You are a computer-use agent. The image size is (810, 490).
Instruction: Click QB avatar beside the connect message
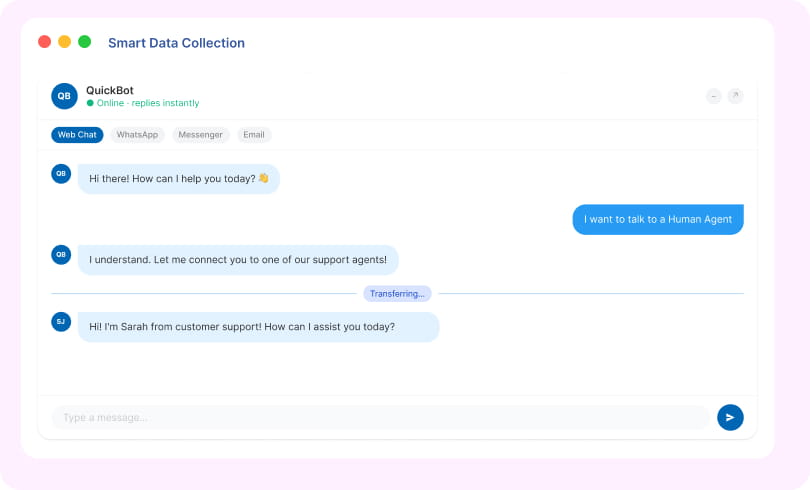coord(61,255)
